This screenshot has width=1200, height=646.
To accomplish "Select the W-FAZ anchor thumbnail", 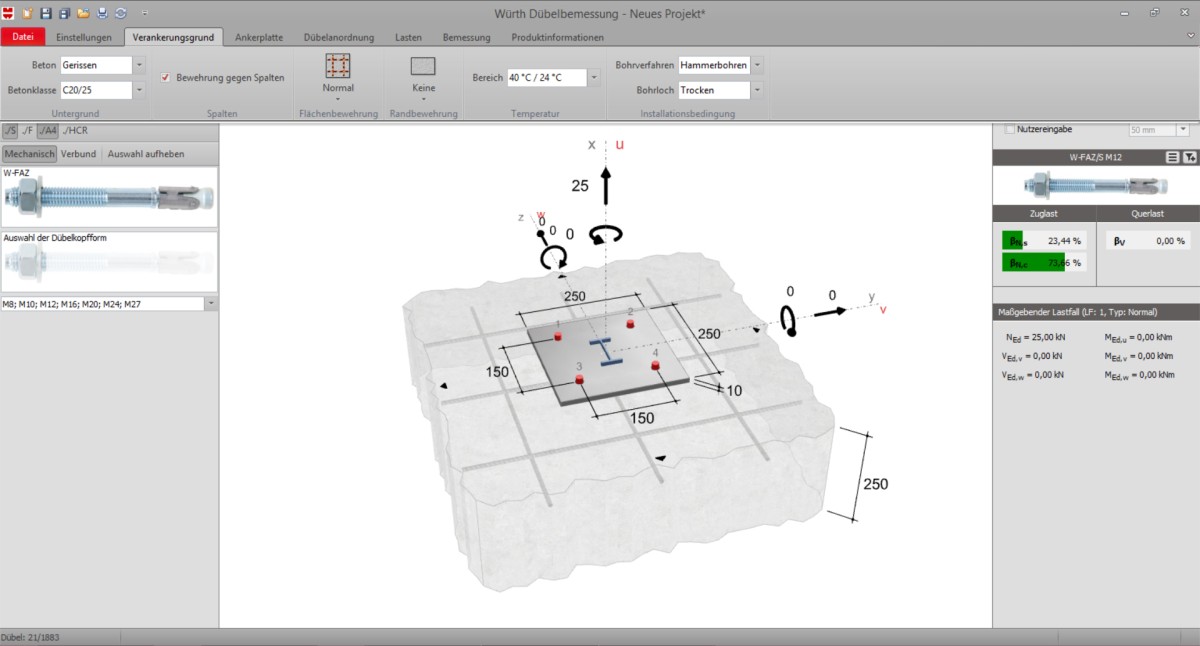I will point(109,196).
